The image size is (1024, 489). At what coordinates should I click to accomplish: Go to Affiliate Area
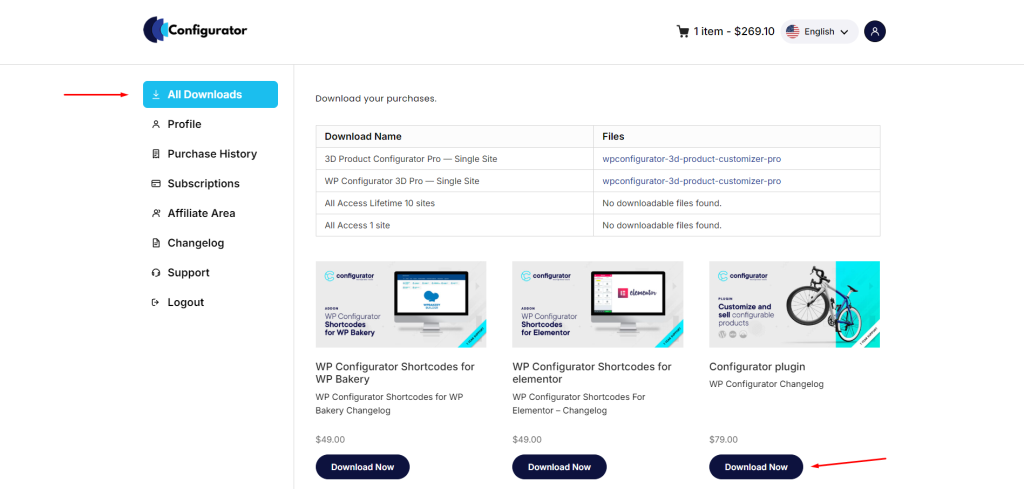(201, 213)
